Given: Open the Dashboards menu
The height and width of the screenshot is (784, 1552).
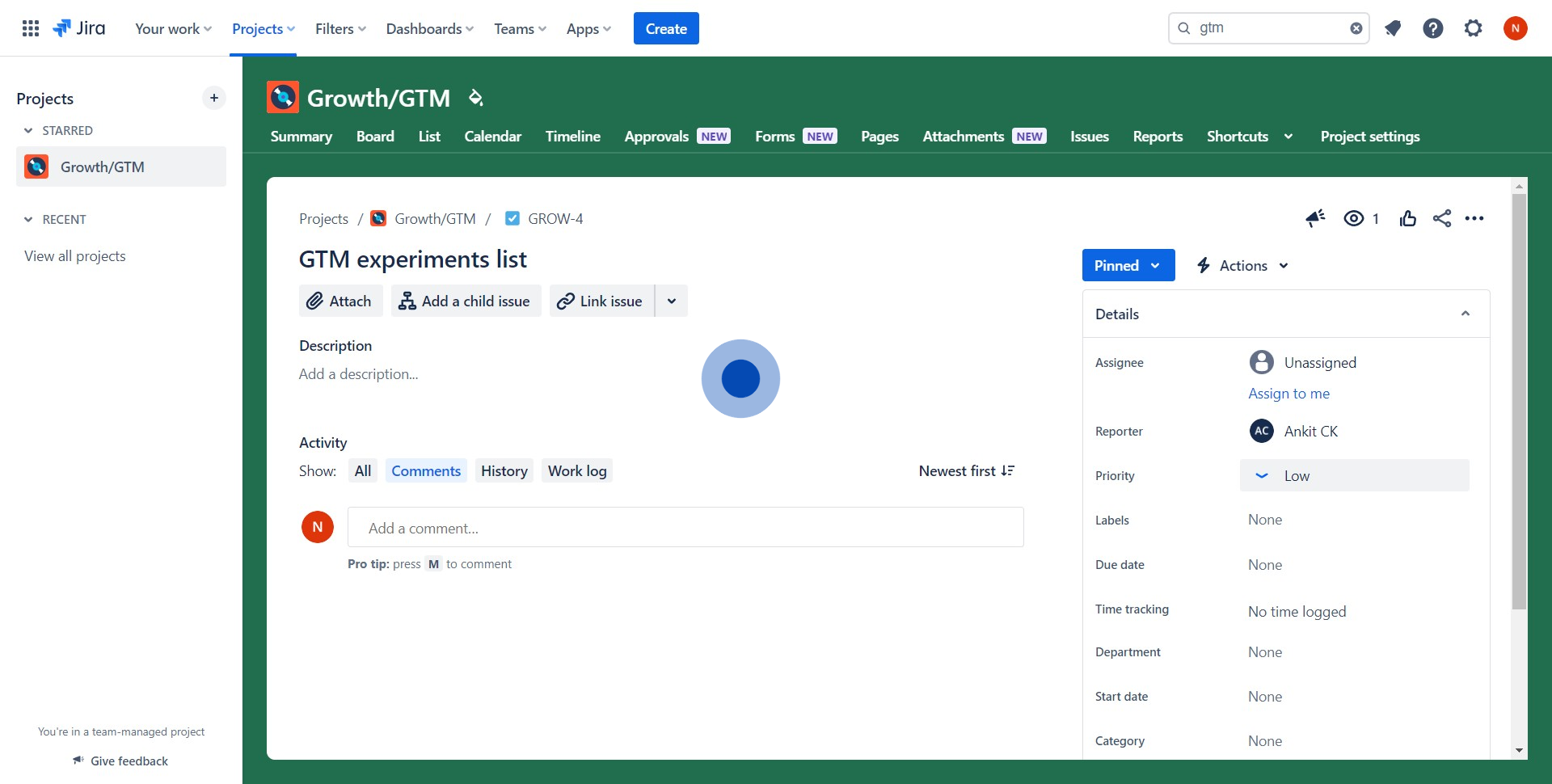Looking at the screenshot, I should 429,28.
